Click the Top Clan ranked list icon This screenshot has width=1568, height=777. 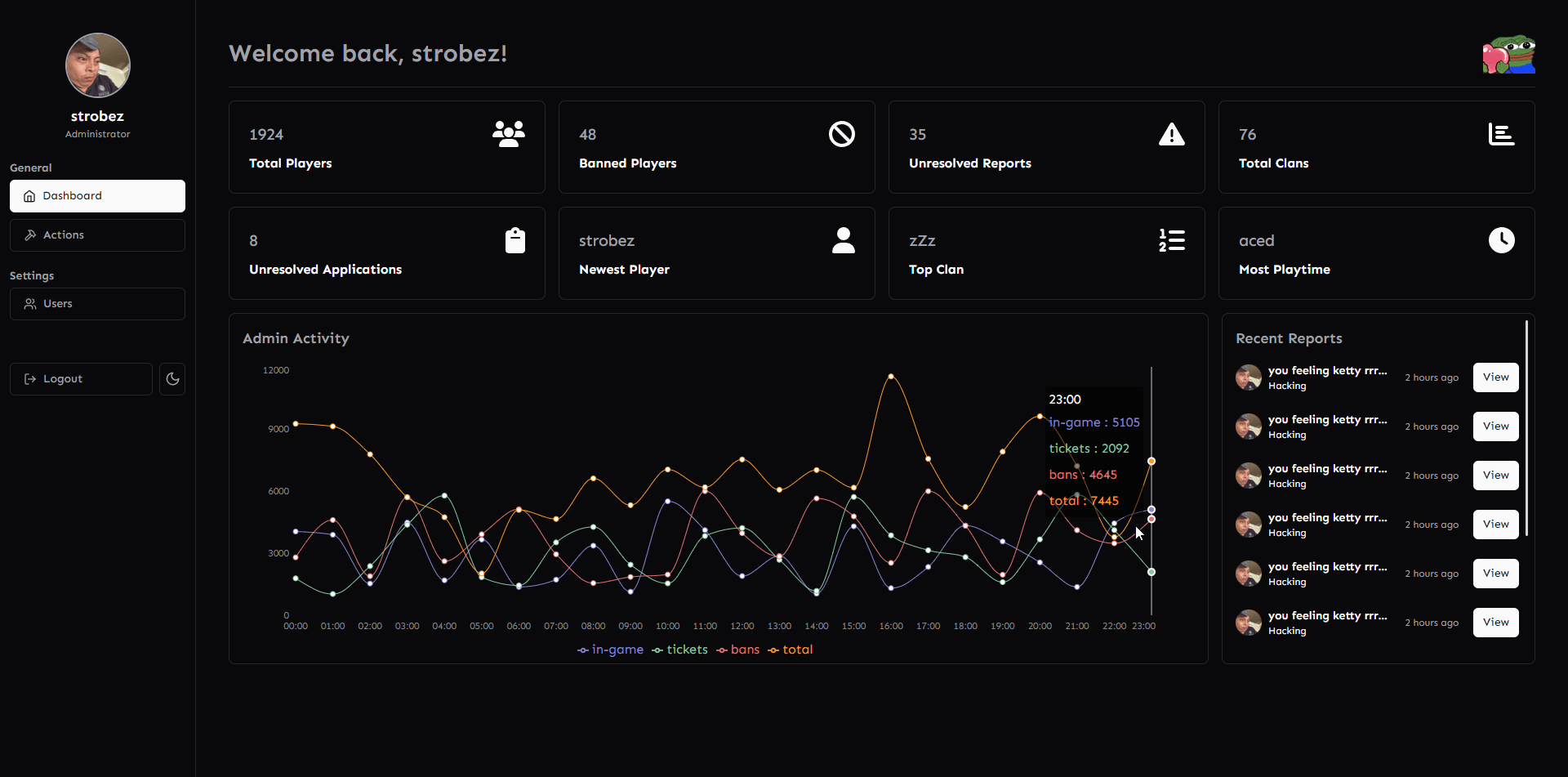point(1172,240)
